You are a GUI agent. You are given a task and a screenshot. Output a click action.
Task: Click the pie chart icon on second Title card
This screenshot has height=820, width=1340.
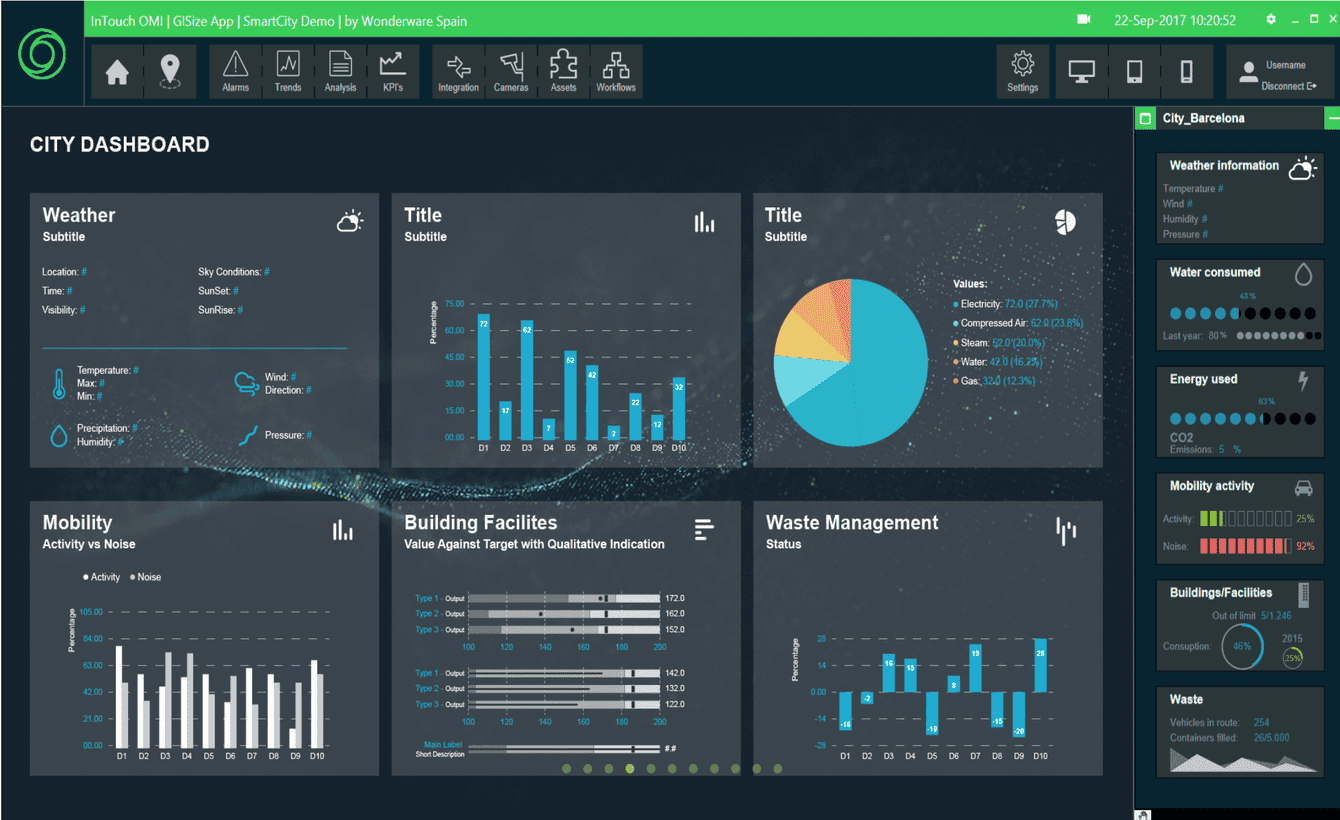(1065, 222)
